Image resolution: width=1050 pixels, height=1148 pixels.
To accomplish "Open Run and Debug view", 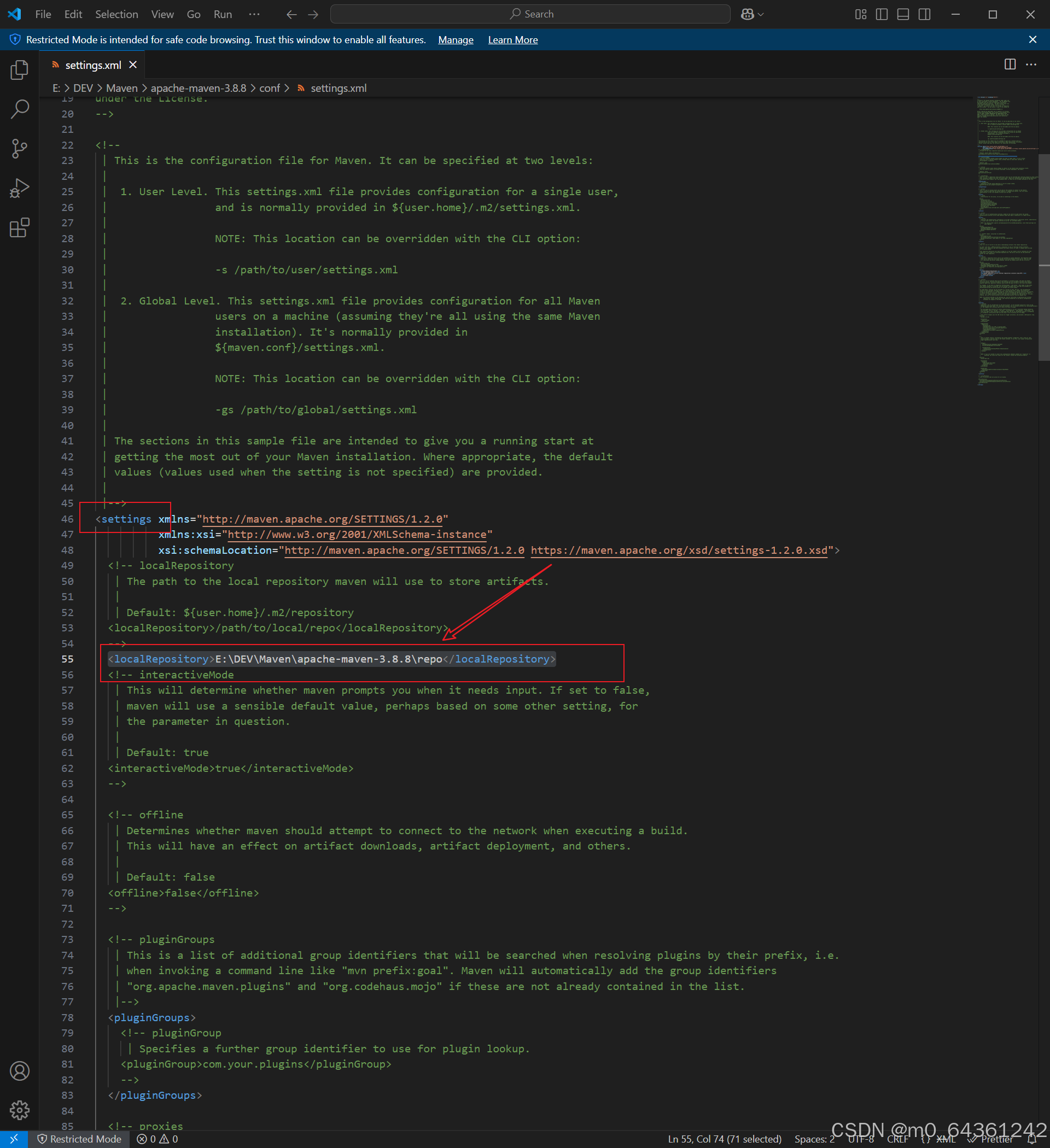I will point(19,188).
